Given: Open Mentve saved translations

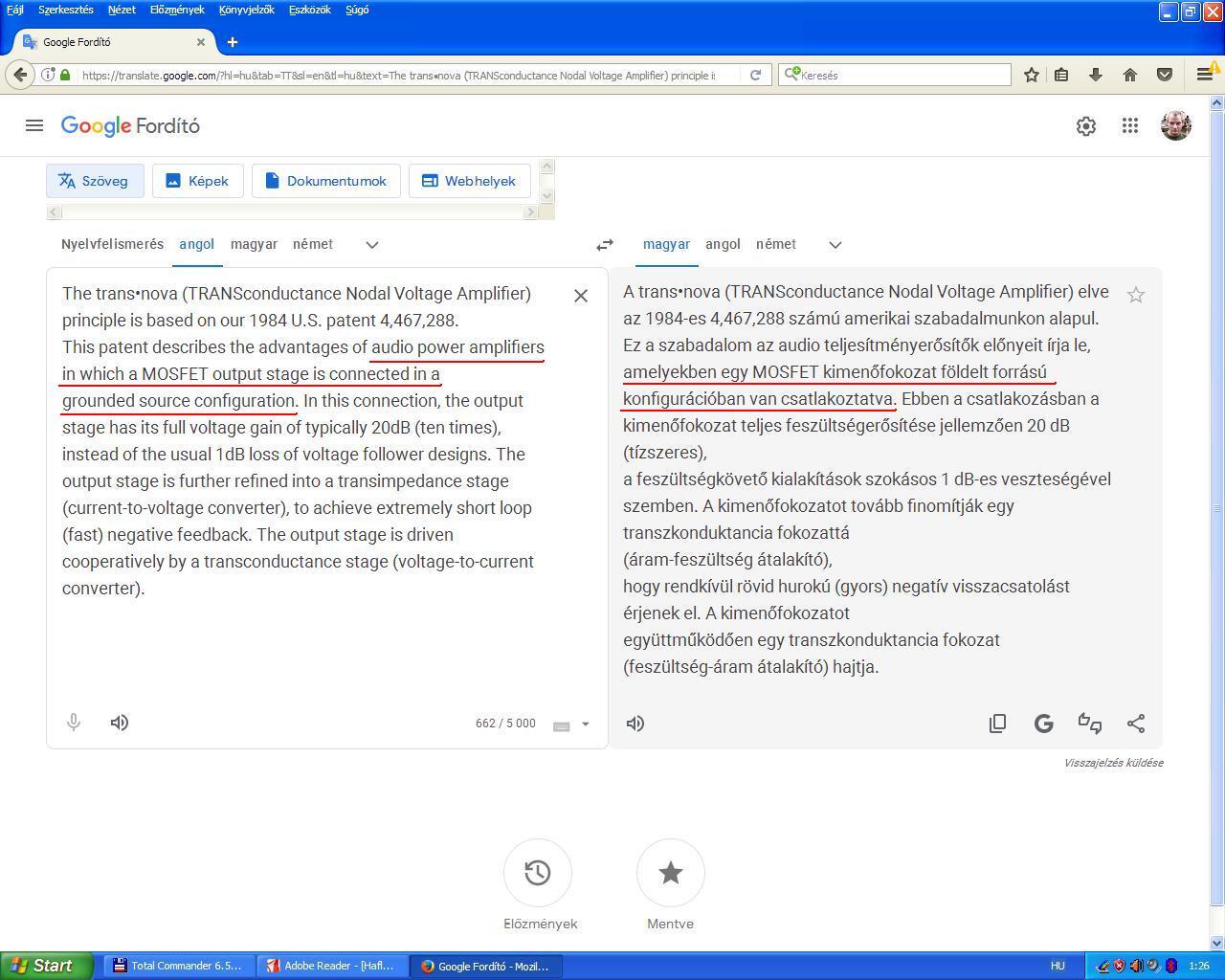Looking at the screenshot, I should click(x=671, y=873).
